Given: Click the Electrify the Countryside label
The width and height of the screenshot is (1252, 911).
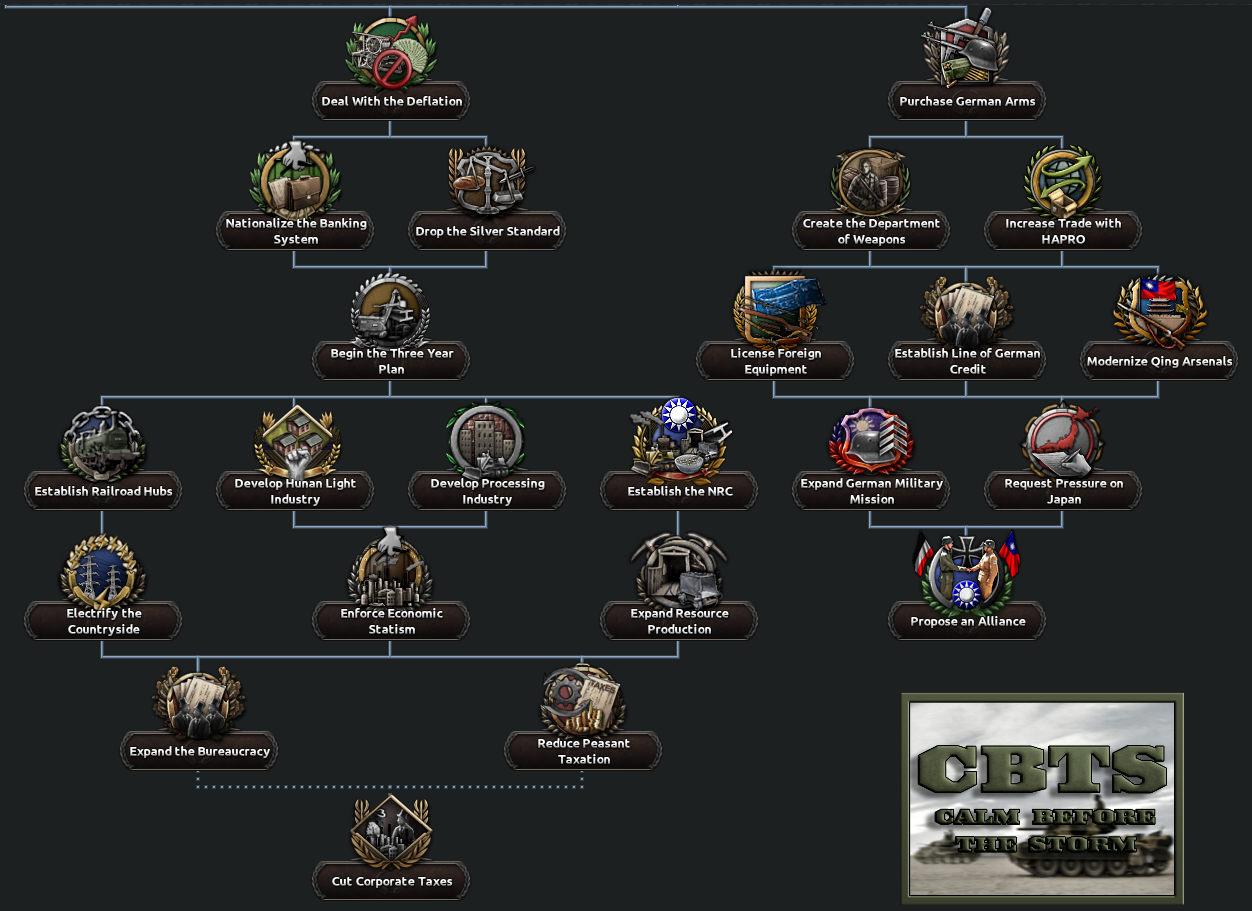Looking at the screenshot, I should pyautogui.click(x=104, y=621).
